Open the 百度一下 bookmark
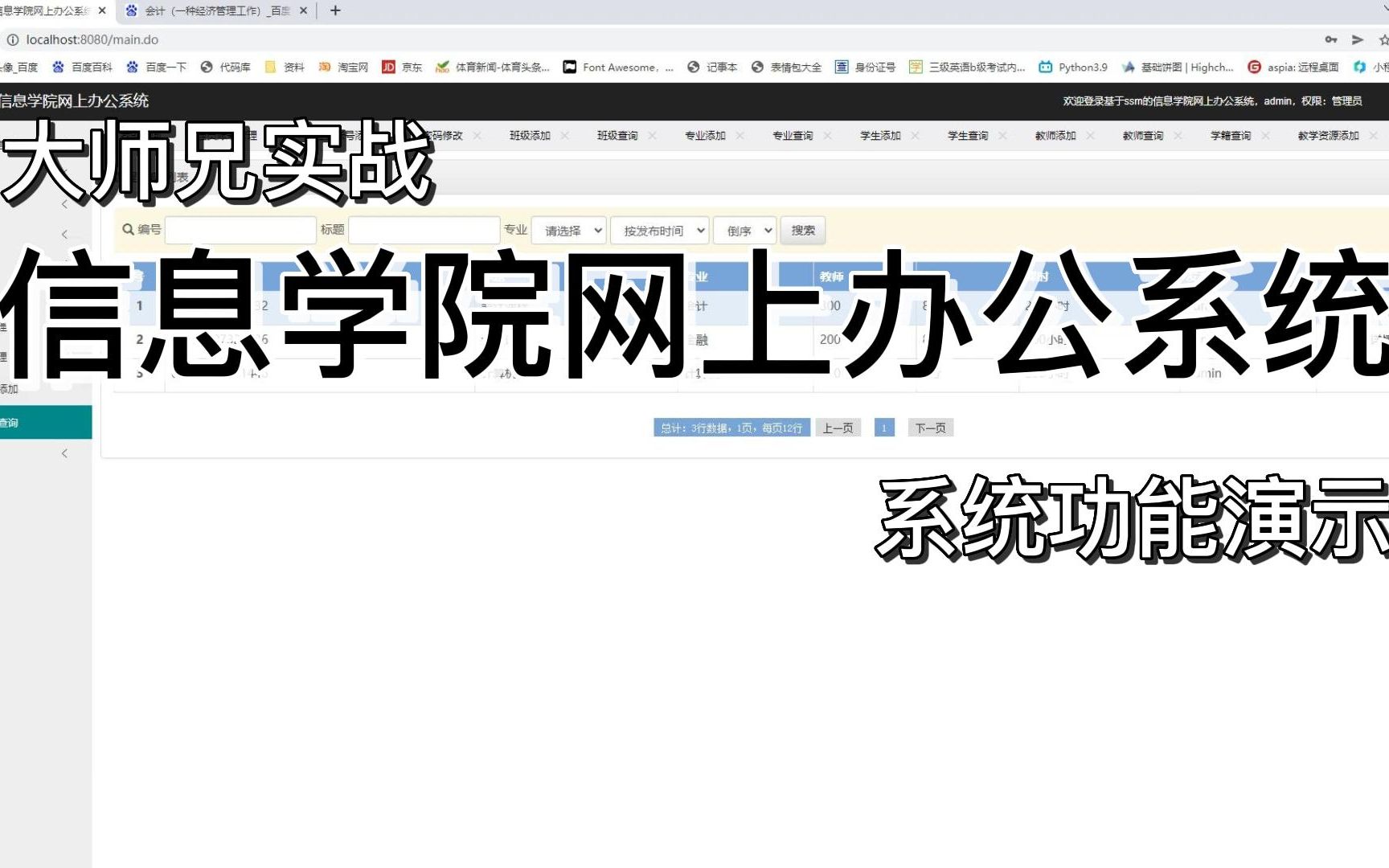 (x=157, y=68)
